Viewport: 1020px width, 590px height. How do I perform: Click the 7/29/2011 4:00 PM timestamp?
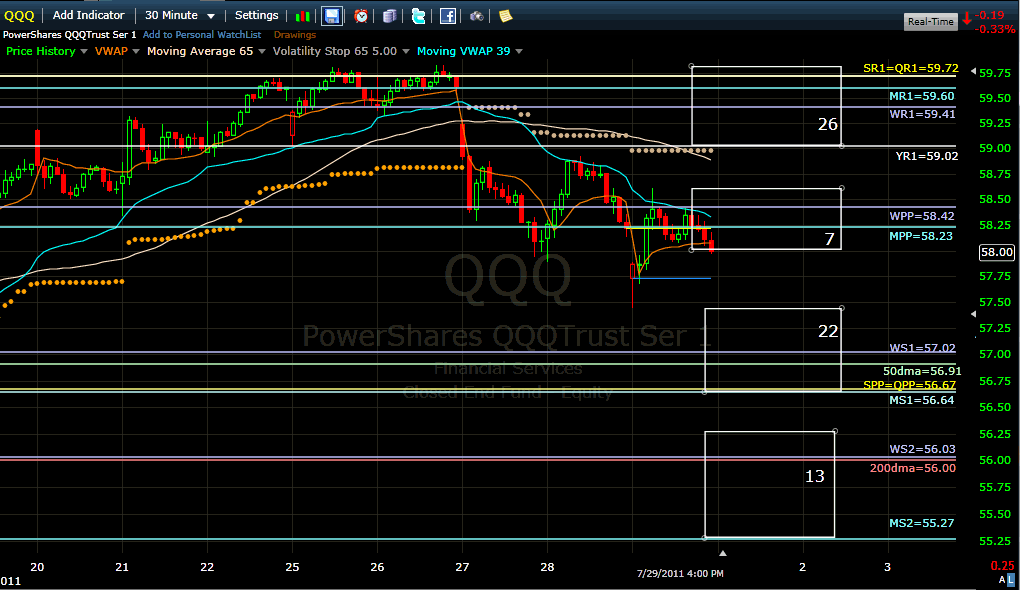680,574
